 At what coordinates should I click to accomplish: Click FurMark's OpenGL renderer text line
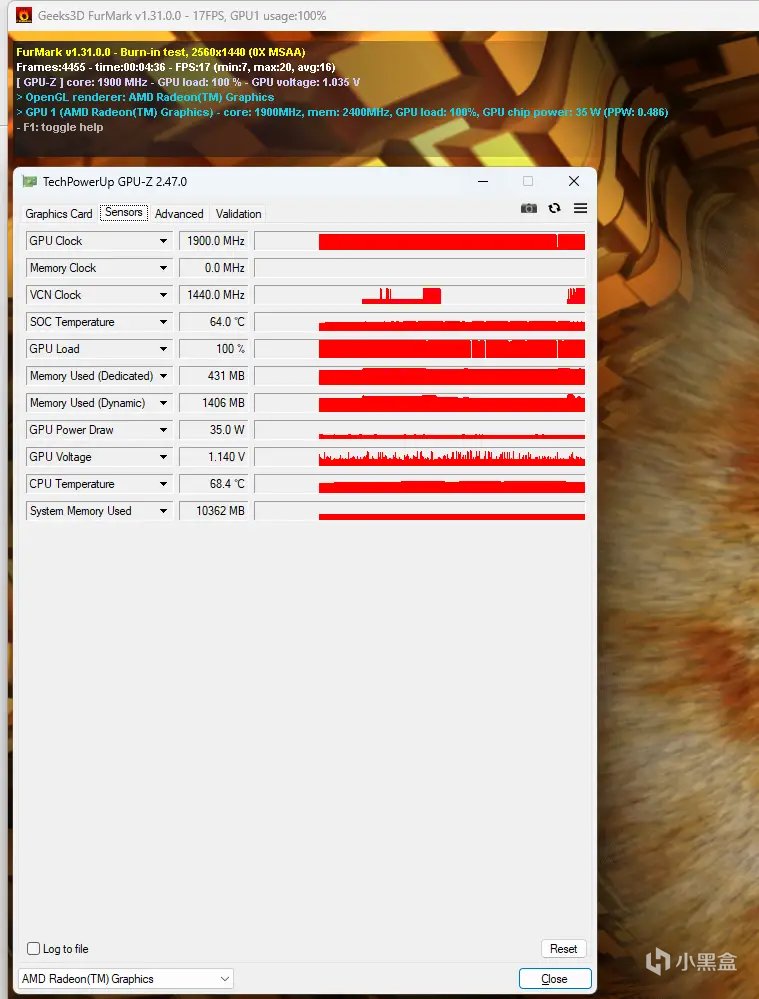[x=145, y=97]
